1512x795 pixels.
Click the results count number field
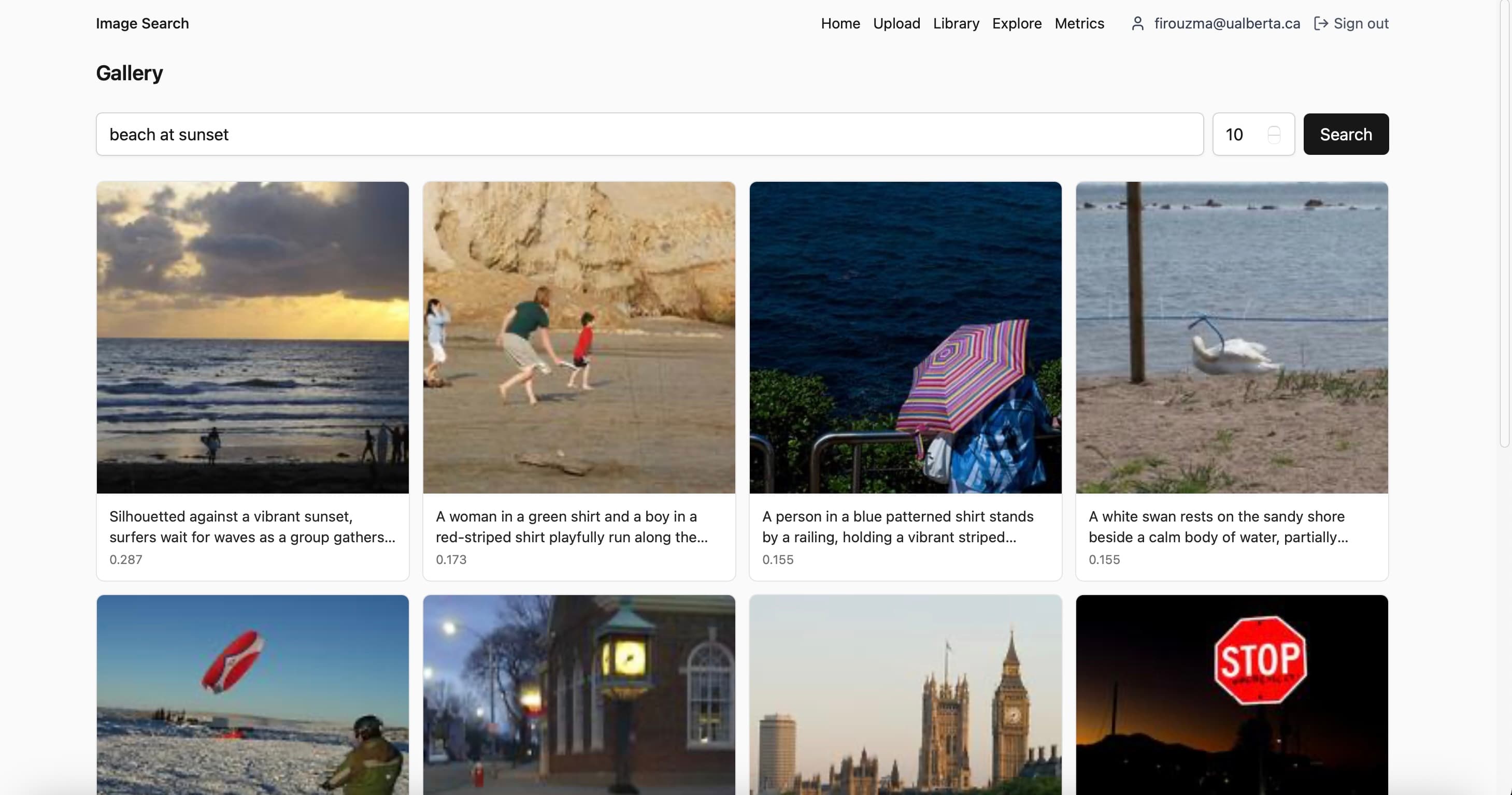click(x=1238, y=134)
